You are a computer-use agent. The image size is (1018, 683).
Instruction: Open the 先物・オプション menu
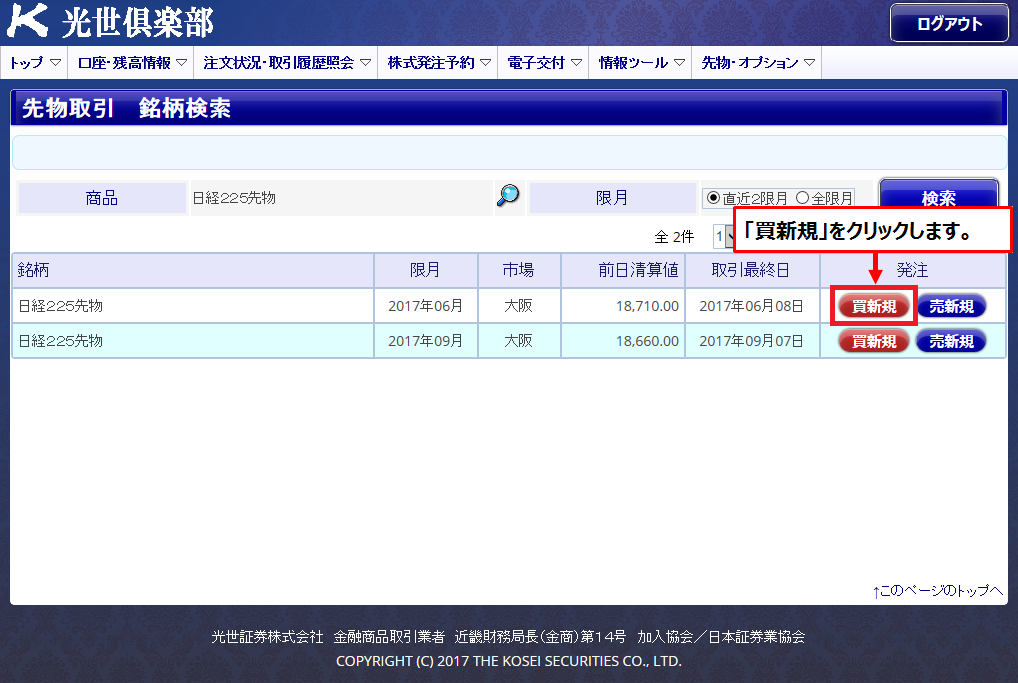pyautogui.click(x=757, y=62)
